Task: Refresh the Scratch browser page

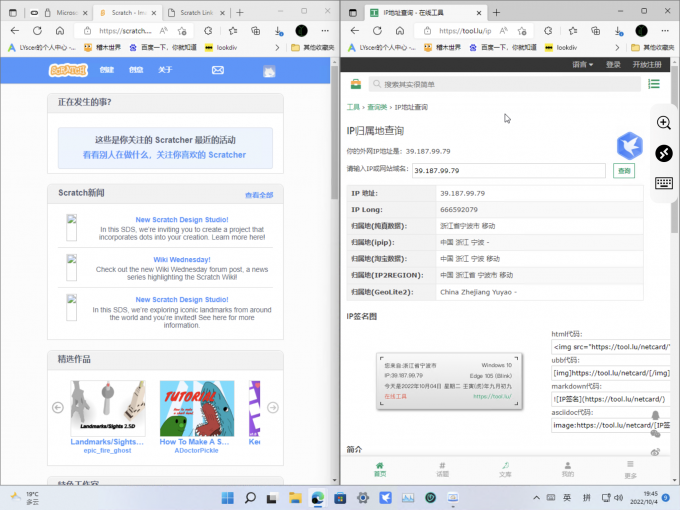Action: [37, 31]
